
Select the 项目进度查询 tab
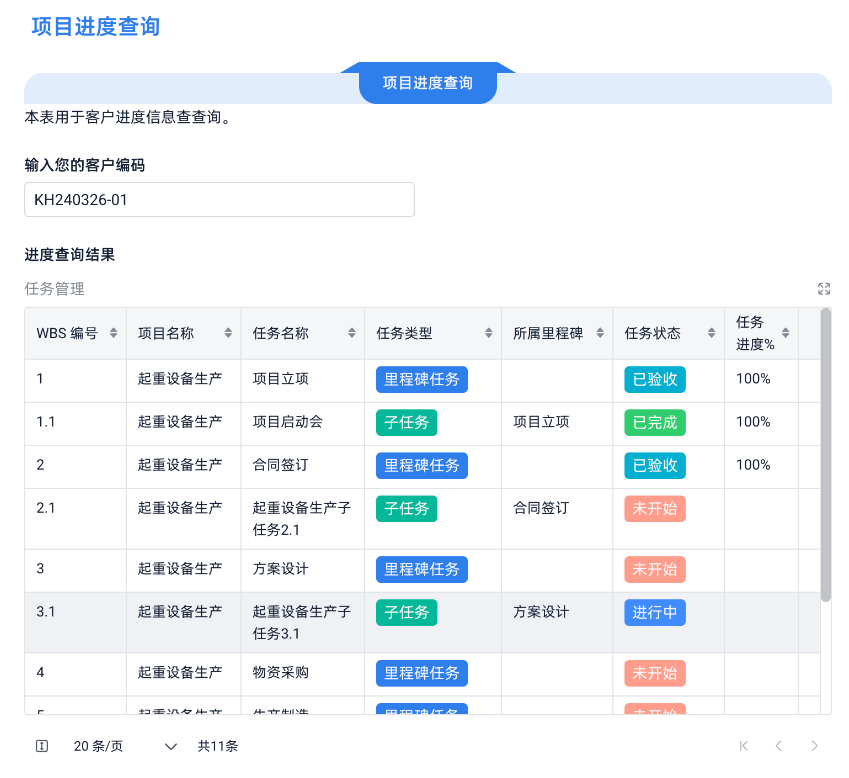click(428, 83)
